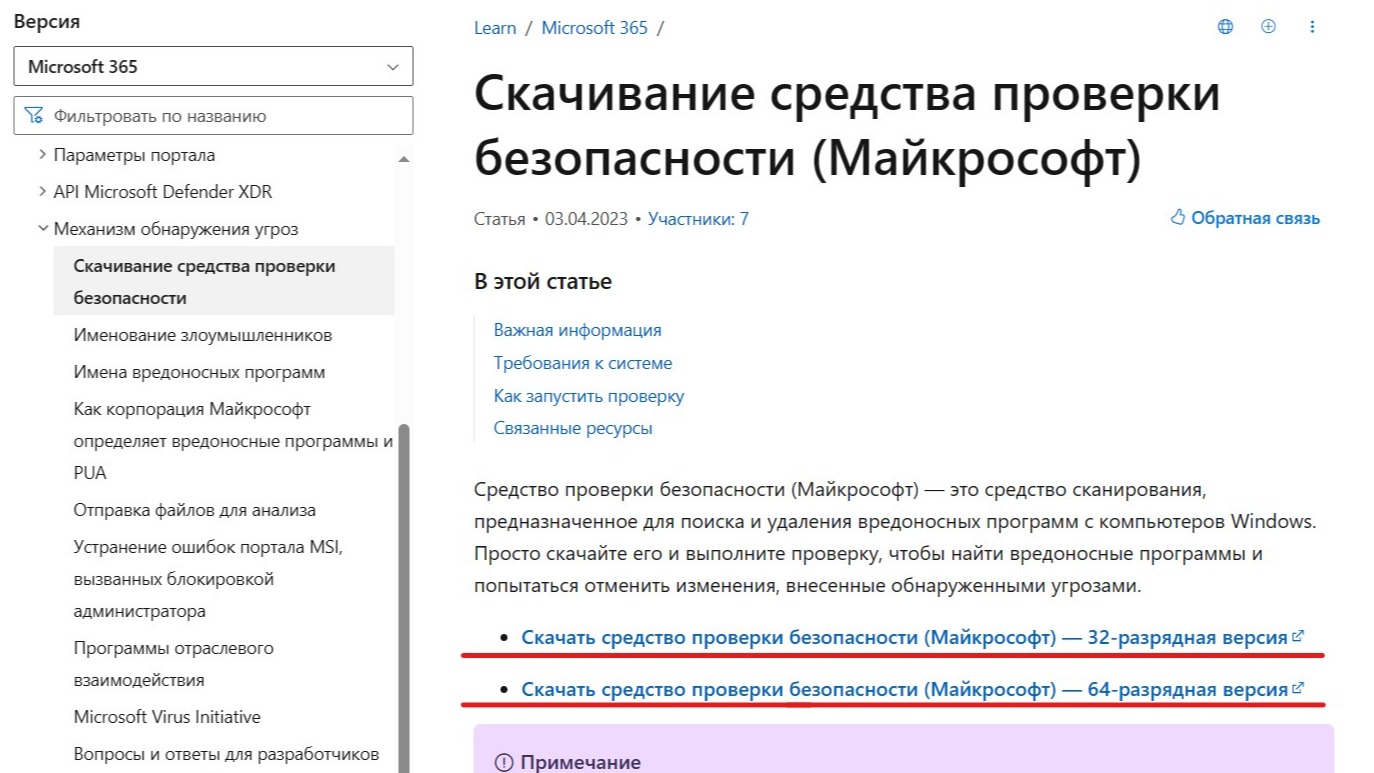Click the info icon next to Примечание
The image size is (1374, 773).
coord(504,763)
